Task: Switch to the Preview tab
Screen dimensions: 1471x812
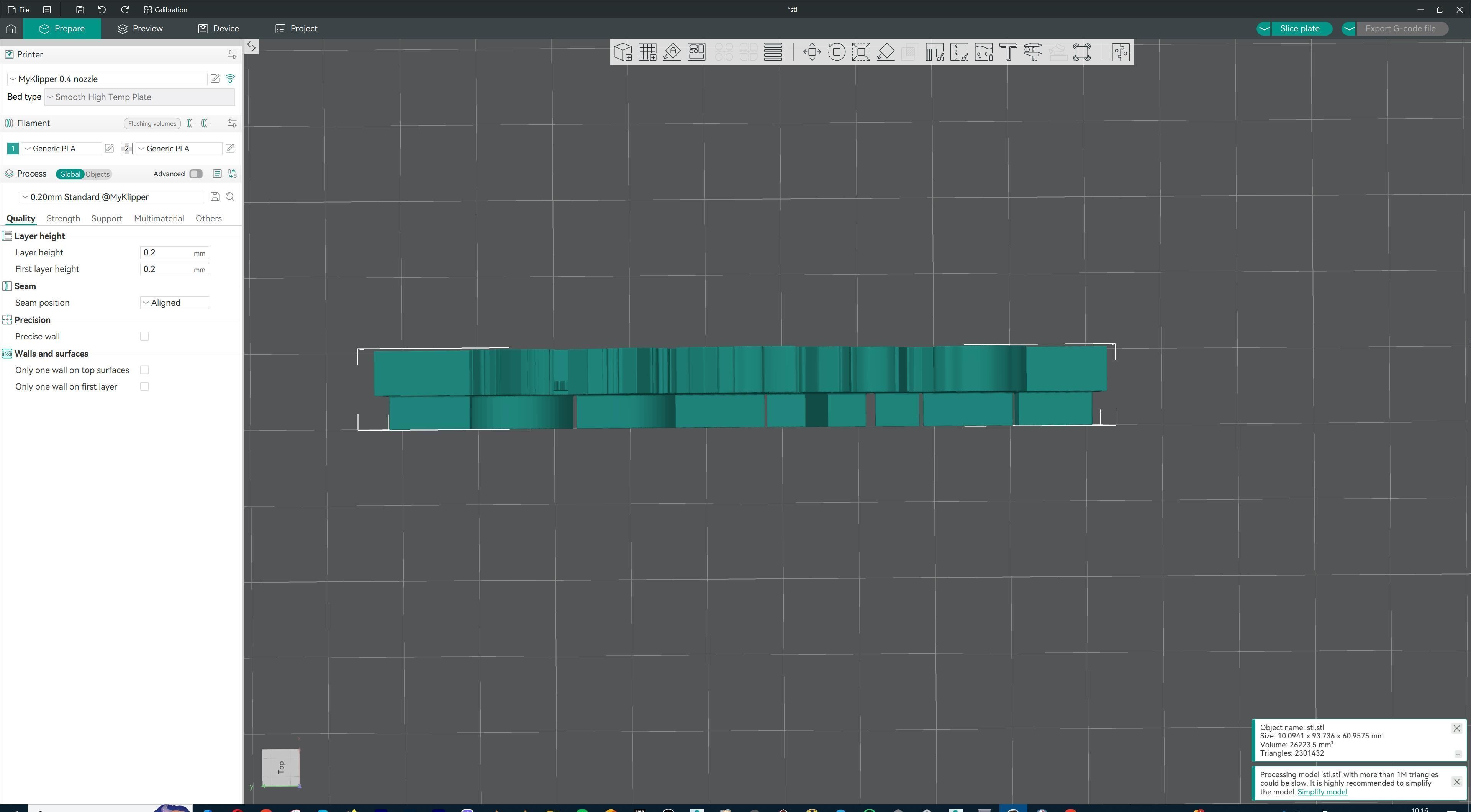Action: coord(140,29)
